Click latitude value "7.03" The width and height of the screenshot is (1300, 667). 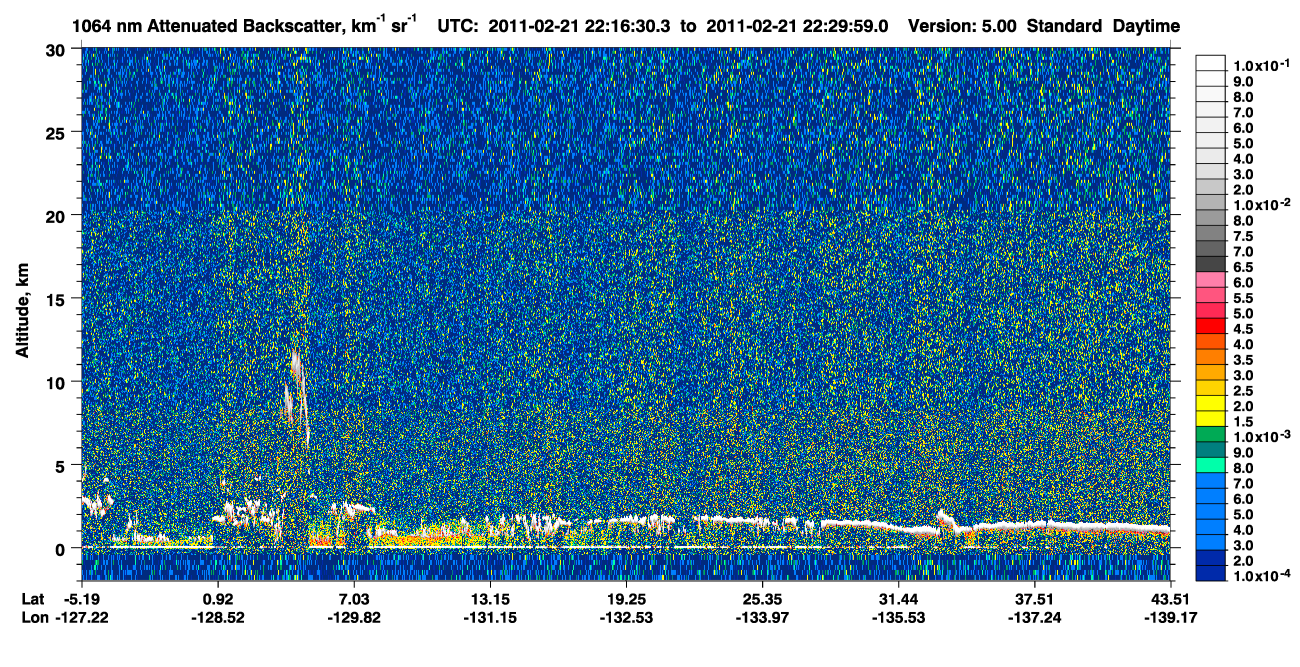(354, 599)
